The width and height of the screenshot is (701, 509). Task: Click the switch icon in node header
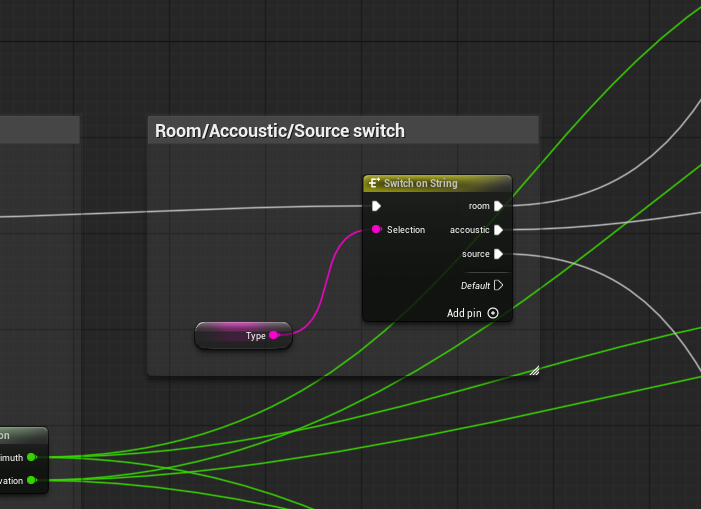pos(374,183)
